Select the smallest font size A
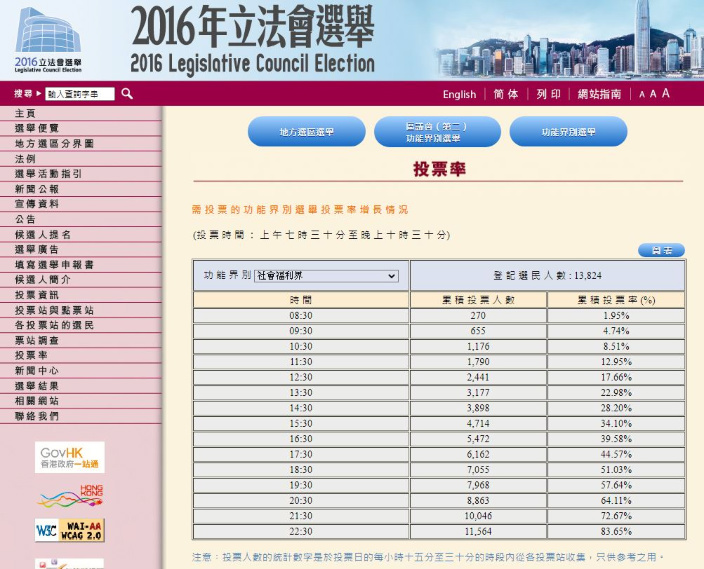The image size is (704, 569). (642, 94)
